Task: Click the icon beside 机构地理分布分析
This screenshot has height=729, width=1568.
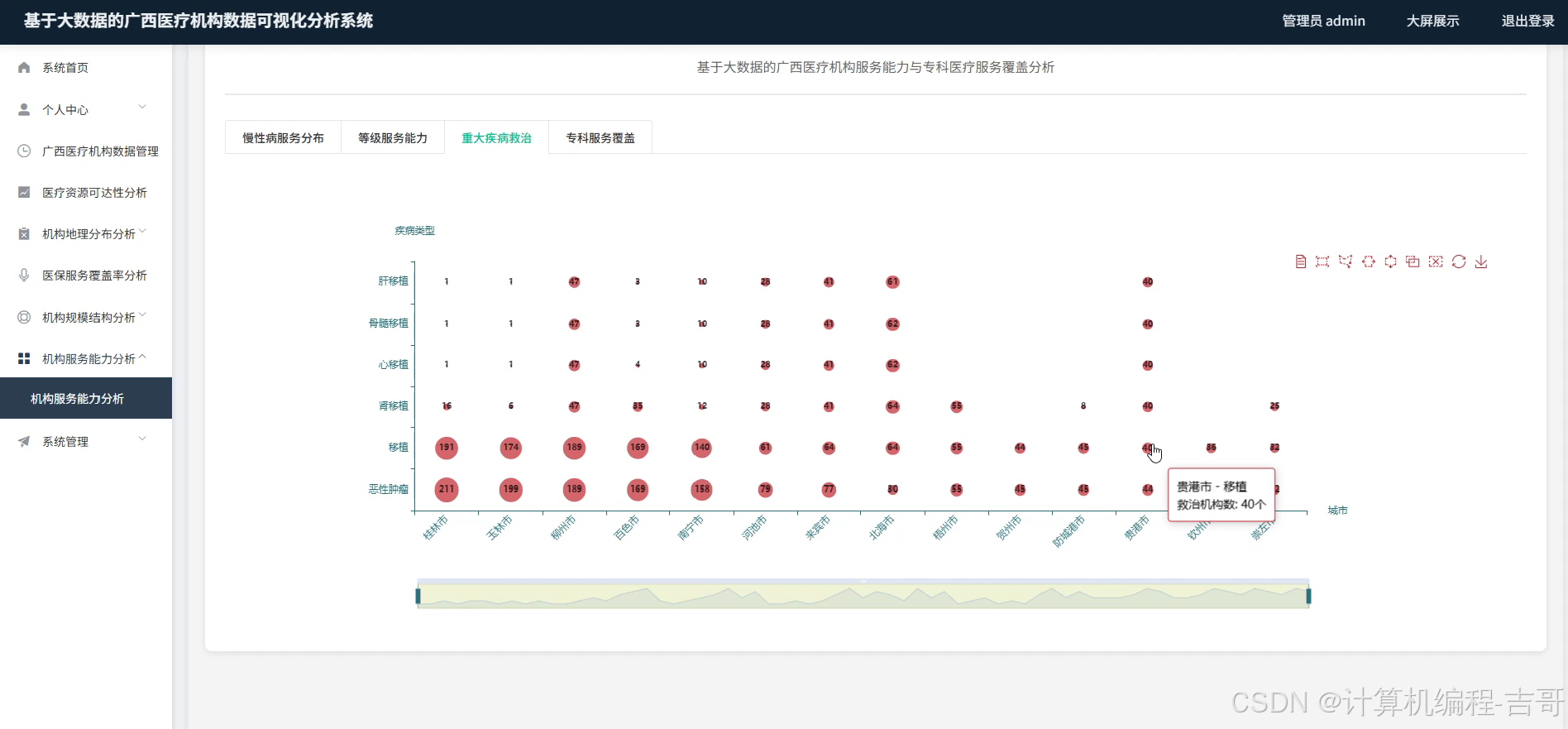Action: (x=24, y=234)
